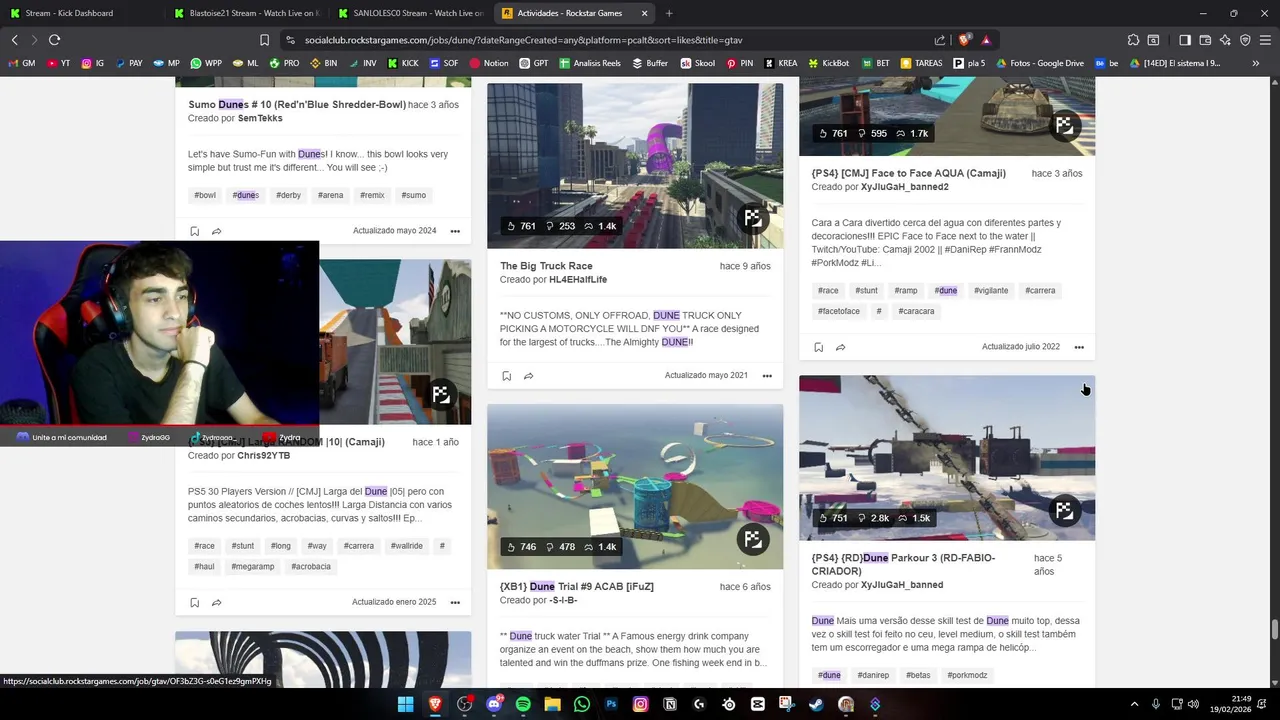Share the Face to Face AQUA job
This screenshot has height=720, width=1280.
pyautogui.click(x=841, y=347)
